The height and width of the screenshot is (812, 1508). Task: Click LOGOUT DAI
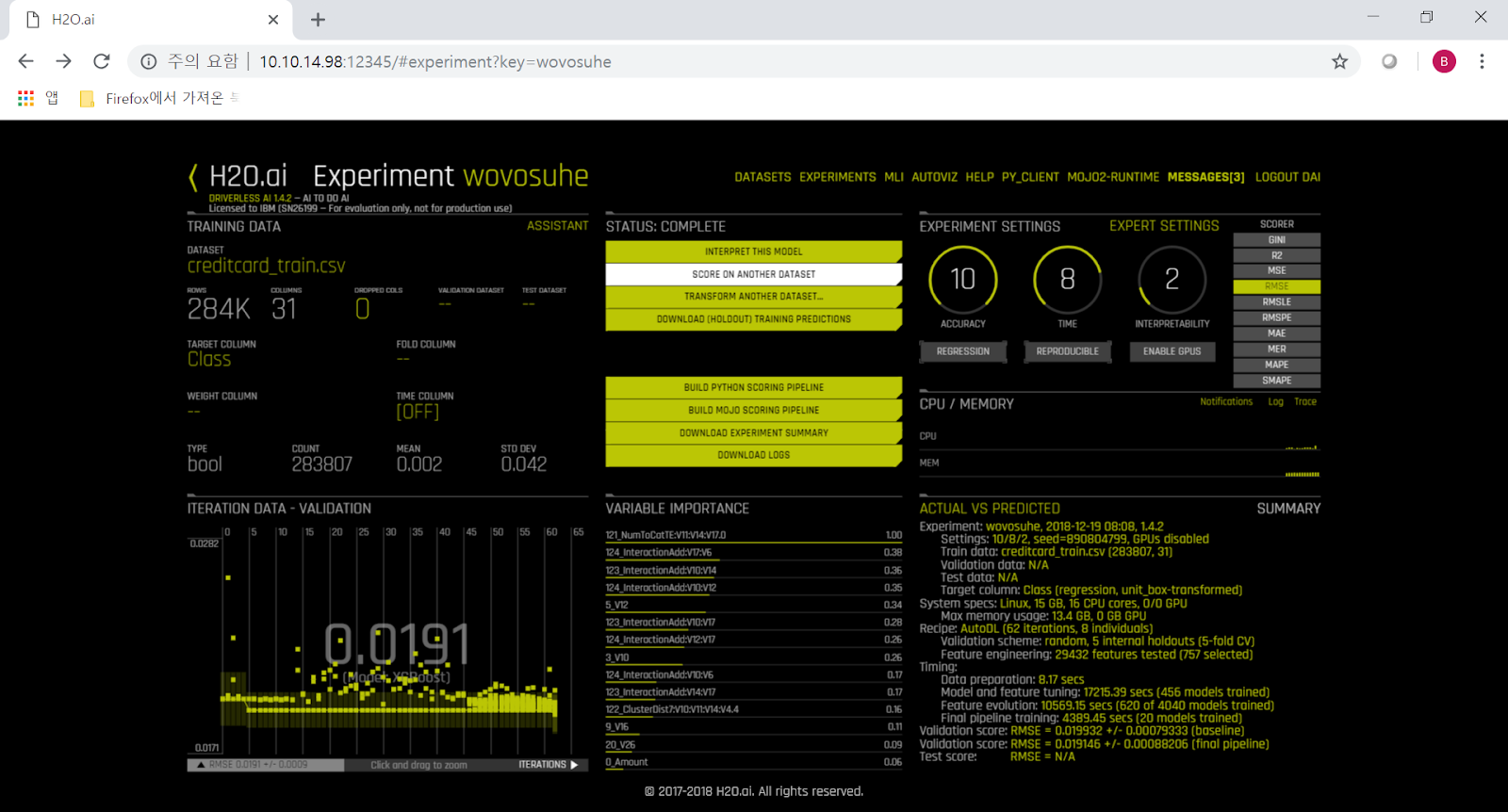(1287, 177)
